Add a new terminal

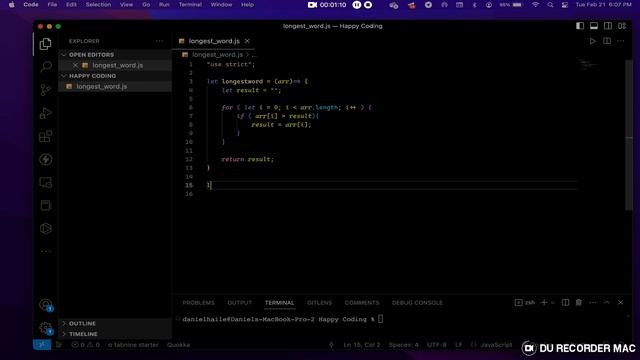544,302
